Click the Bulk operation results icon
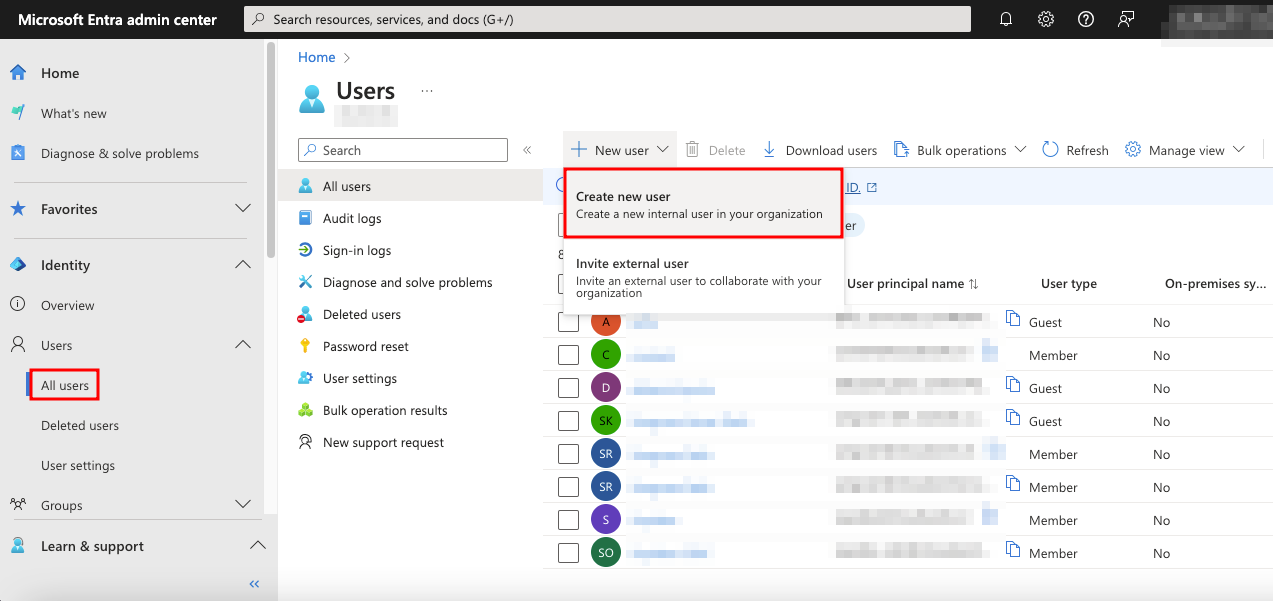This screenshot has width=1273, height=601. [x=306, y=410]
